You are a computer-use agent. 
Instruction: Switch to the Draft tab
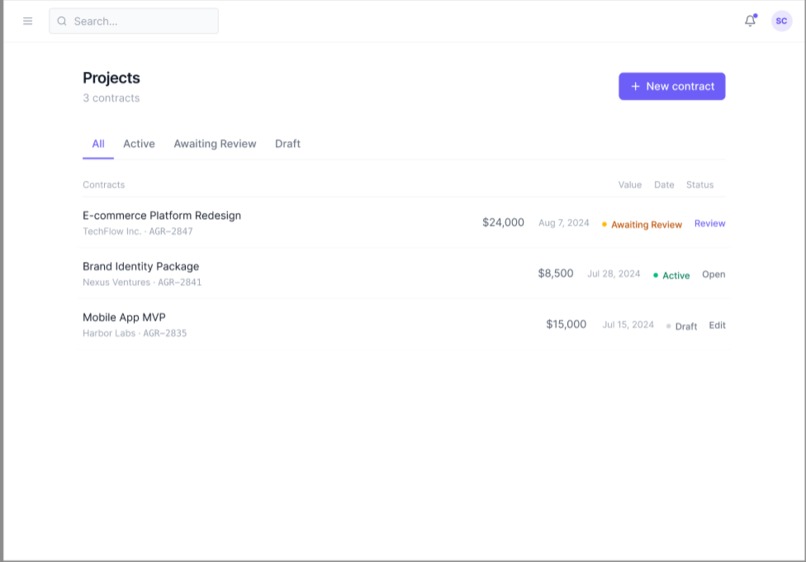click(x=287, y=144)
